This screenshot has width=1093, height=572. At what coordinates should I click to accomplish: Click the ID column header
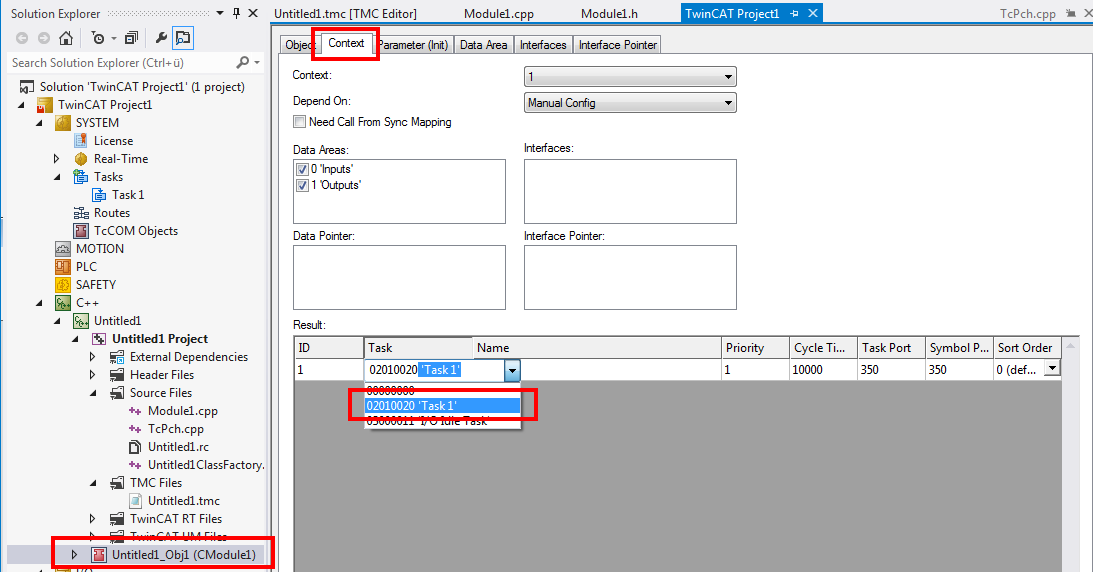coord(329,348)
